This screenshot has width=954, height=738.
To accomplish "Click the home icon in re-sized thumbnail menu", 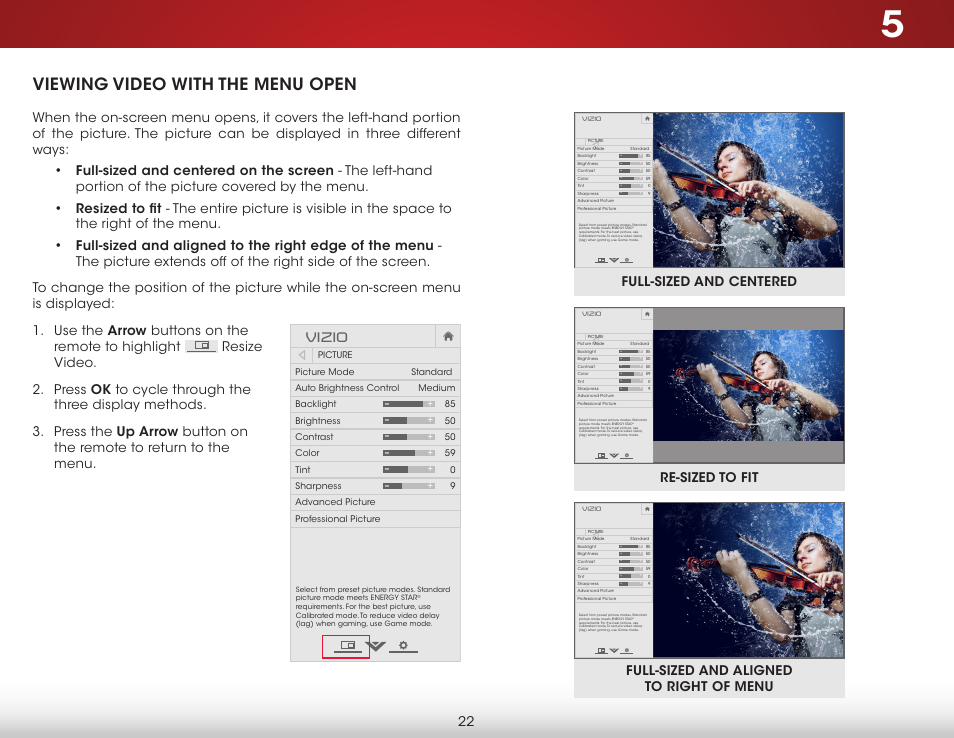I will click(x=647, y=314).
